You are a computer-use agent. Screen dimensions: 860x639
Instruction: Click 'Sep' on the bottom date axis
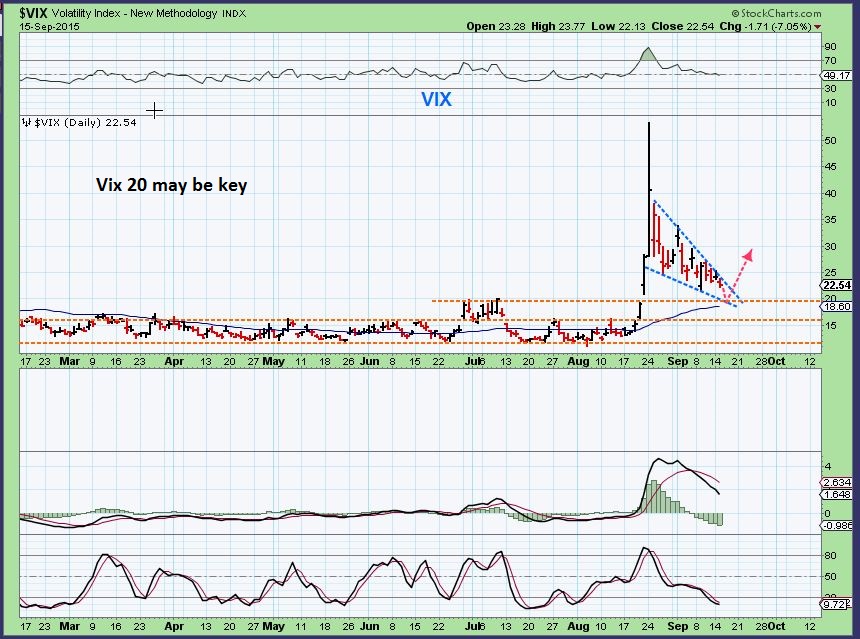coord(678,626)
